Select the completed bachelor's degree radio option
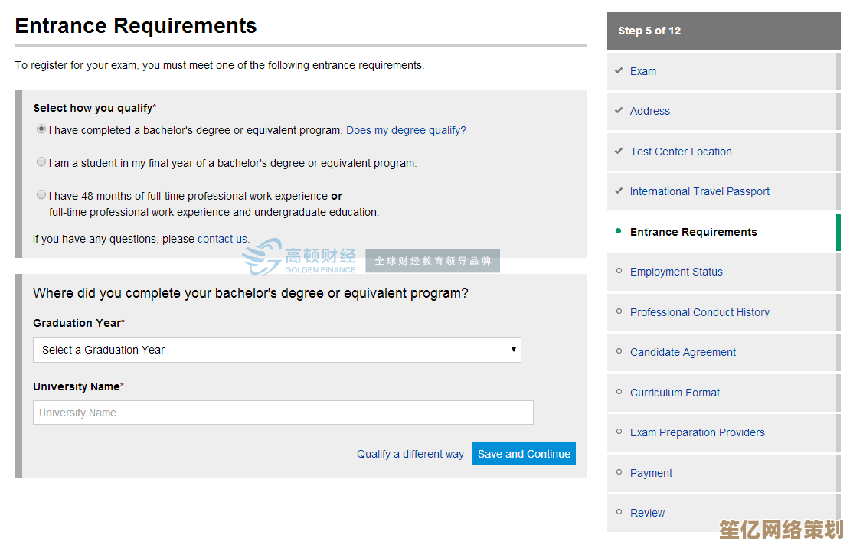850x548 pixels. (x=42, y=129)
